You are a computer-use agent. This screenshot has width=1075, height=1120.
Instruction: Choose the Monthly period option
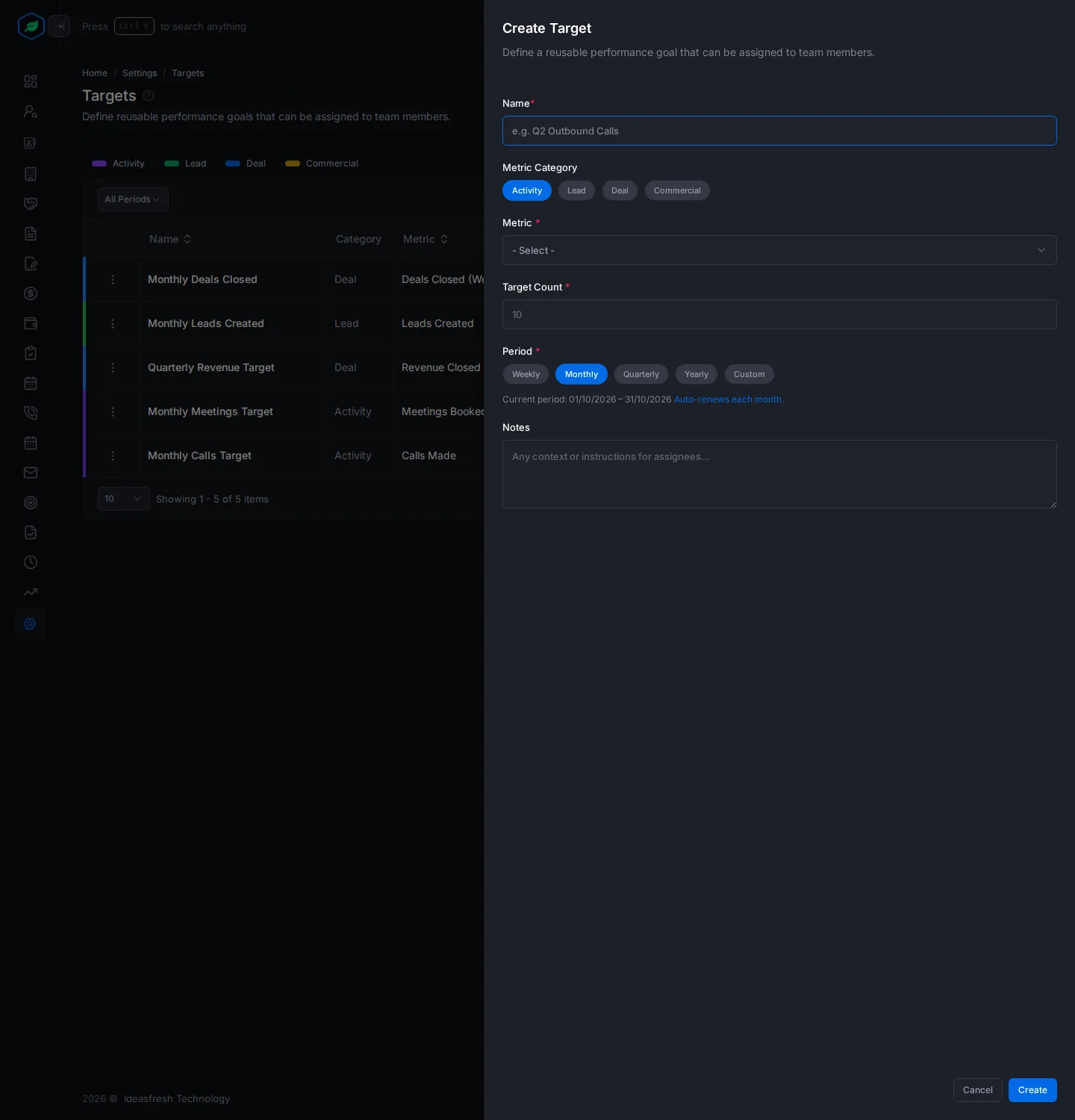(582, 374)
